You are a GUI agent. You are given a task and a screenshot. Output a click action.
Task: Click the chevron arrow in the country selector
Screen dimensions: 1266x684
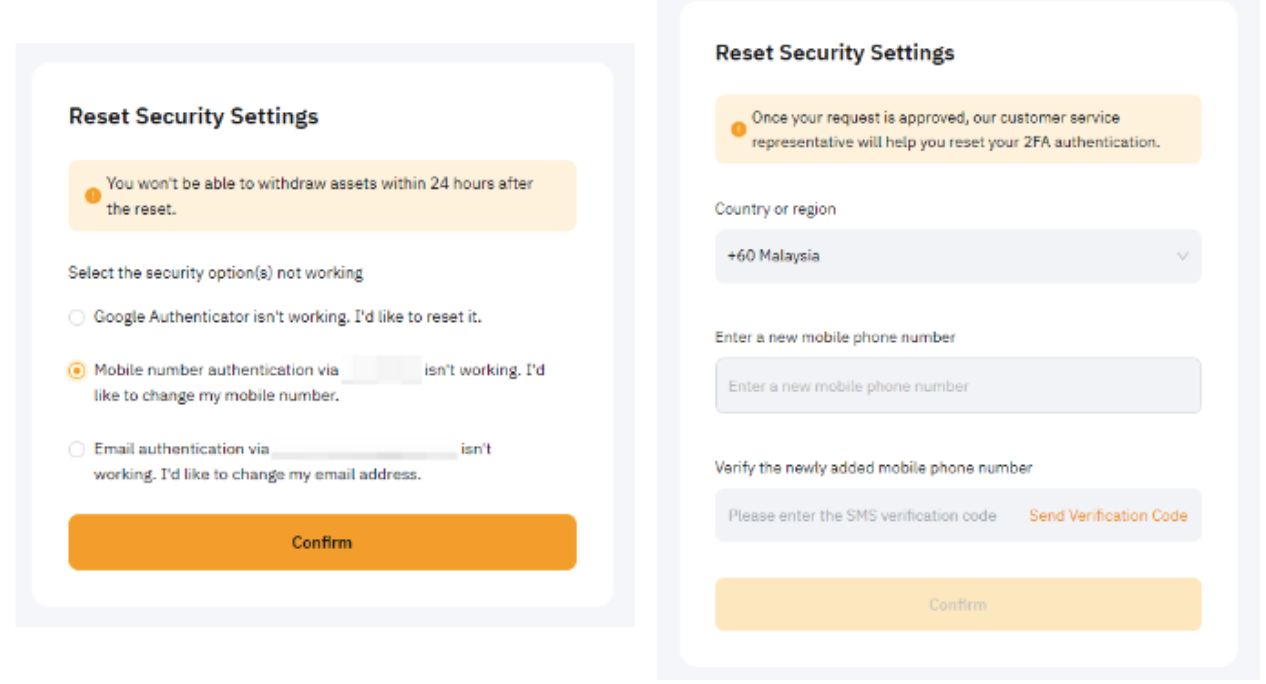click(1182, 257)
